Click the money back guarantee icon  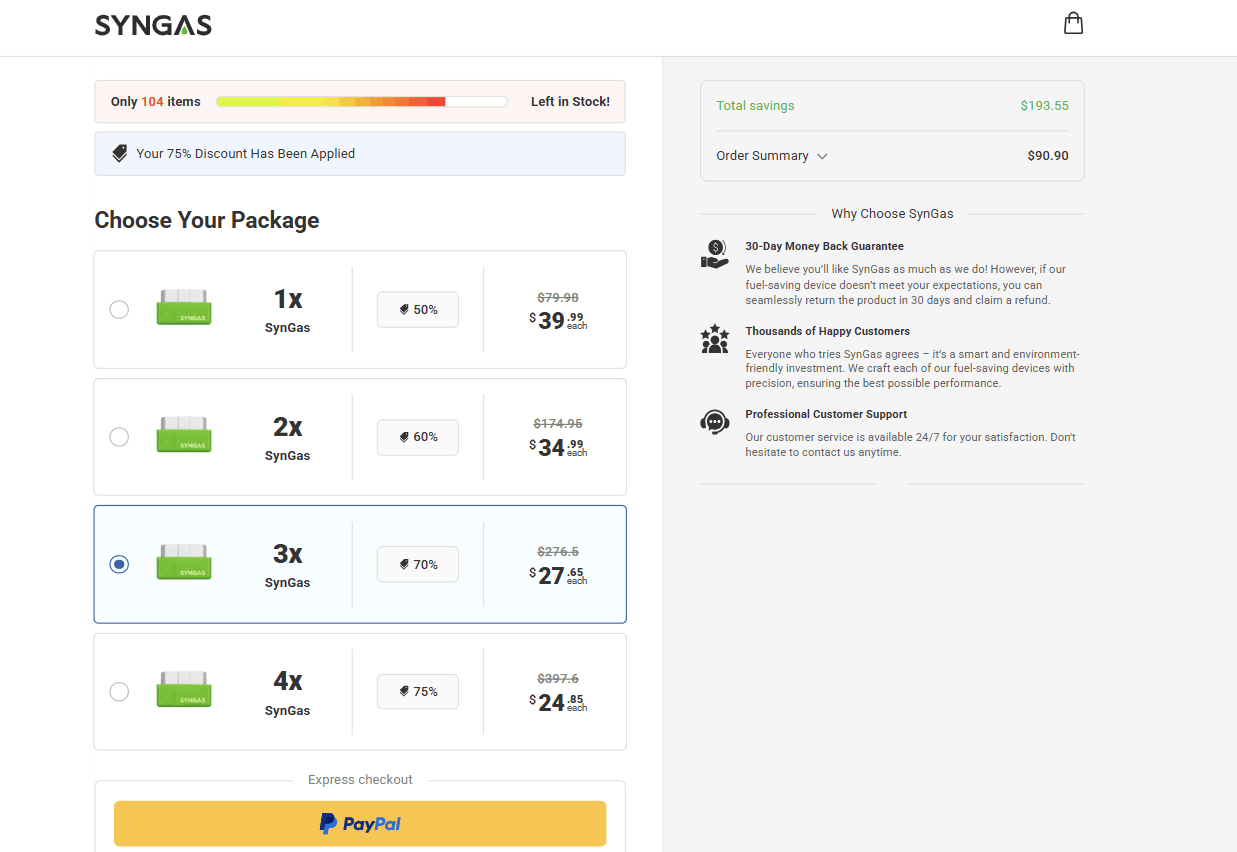714,254
